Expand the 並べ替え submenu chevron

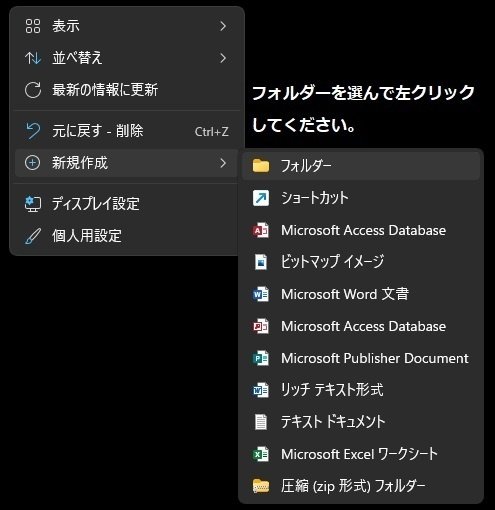pyautogui.click(x=223, y=58)
